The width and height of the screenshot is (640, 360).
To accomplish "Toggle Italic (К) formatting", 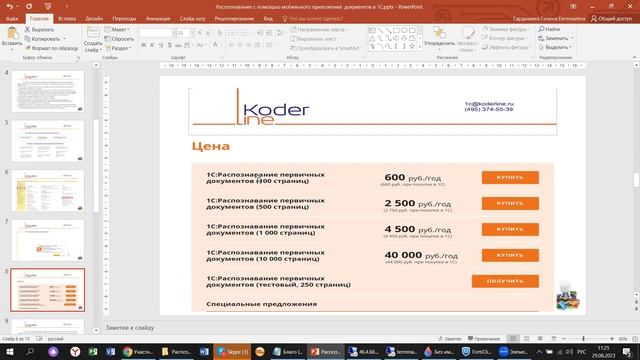I will coord(152,45).
